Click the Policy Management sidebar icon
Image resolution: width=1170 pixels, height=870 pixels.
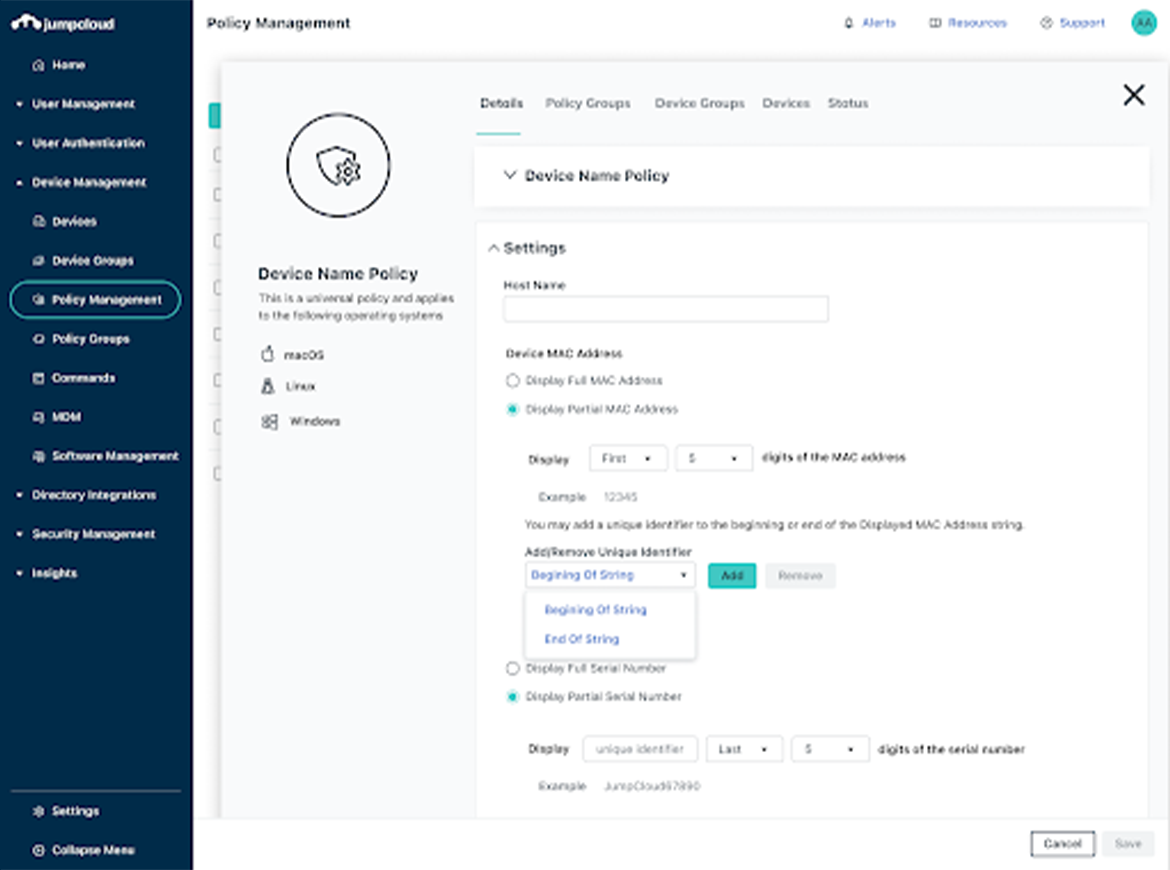pos(39,299)
